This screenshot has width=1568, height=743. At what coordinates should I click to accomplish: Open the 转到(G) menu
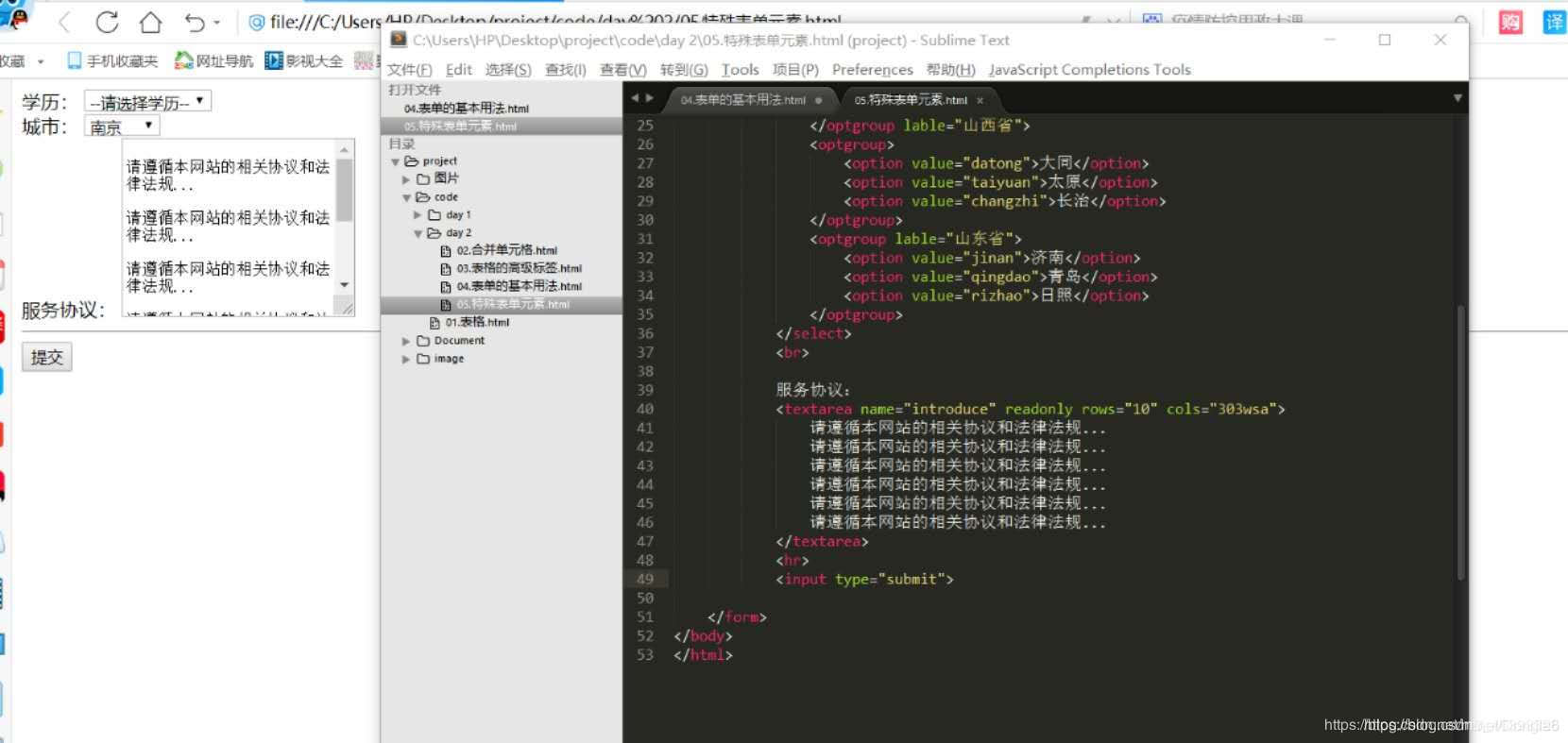click(684, 69)
